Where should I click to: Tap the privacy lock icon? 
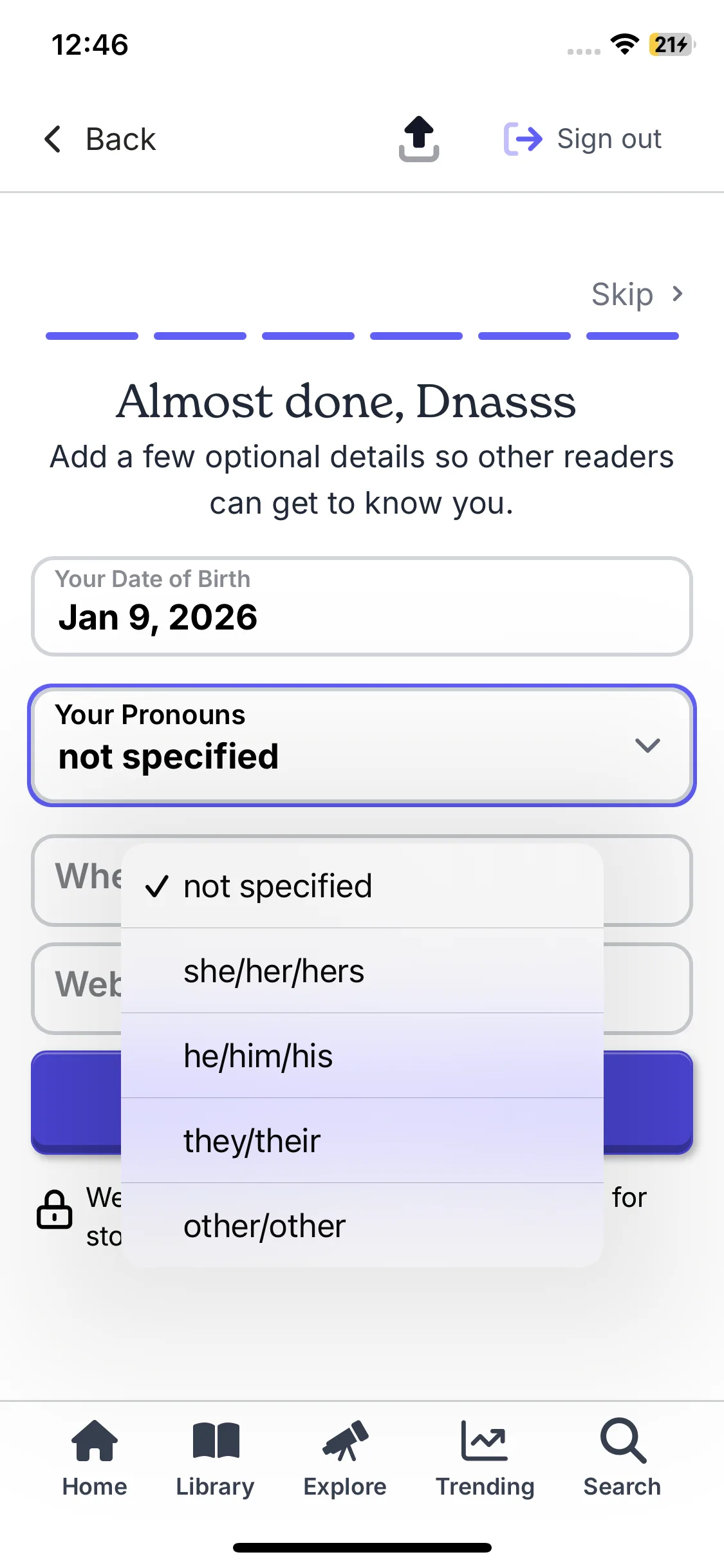click(x=55, y=1209)
